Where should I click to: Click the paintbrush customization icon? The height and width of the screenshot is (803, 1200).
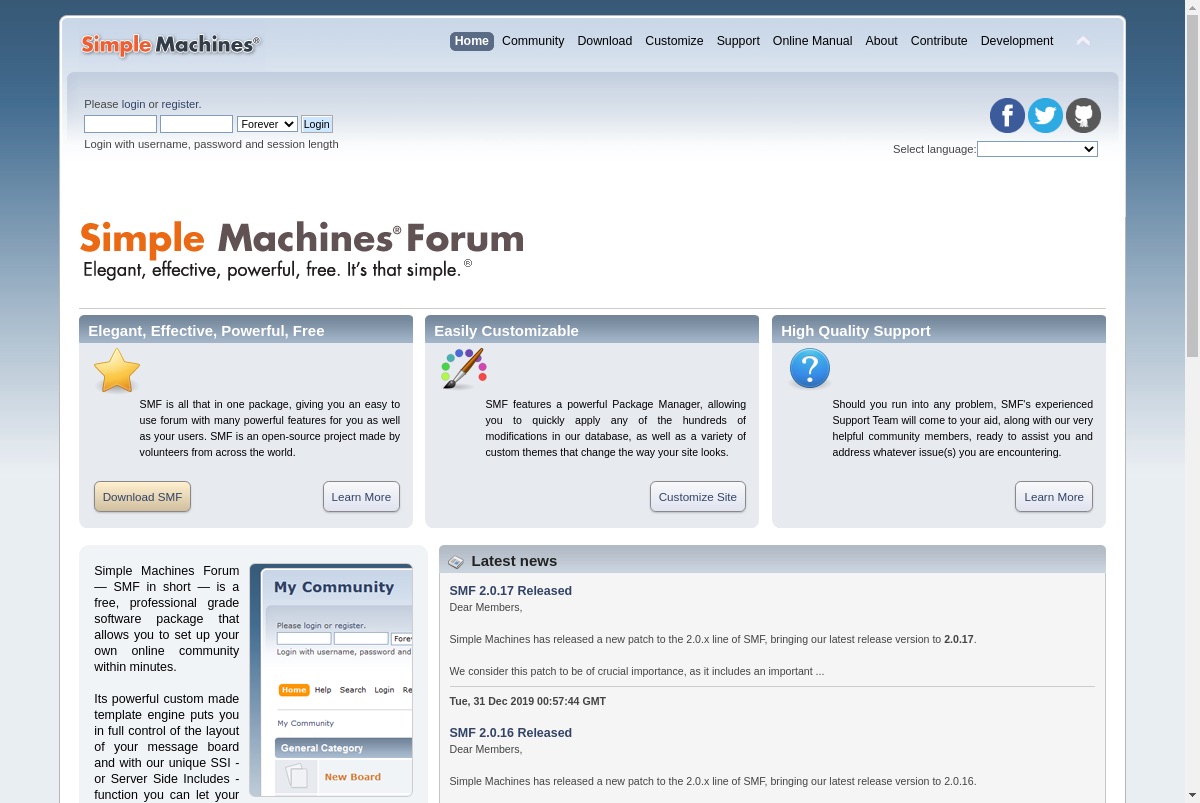464,369
